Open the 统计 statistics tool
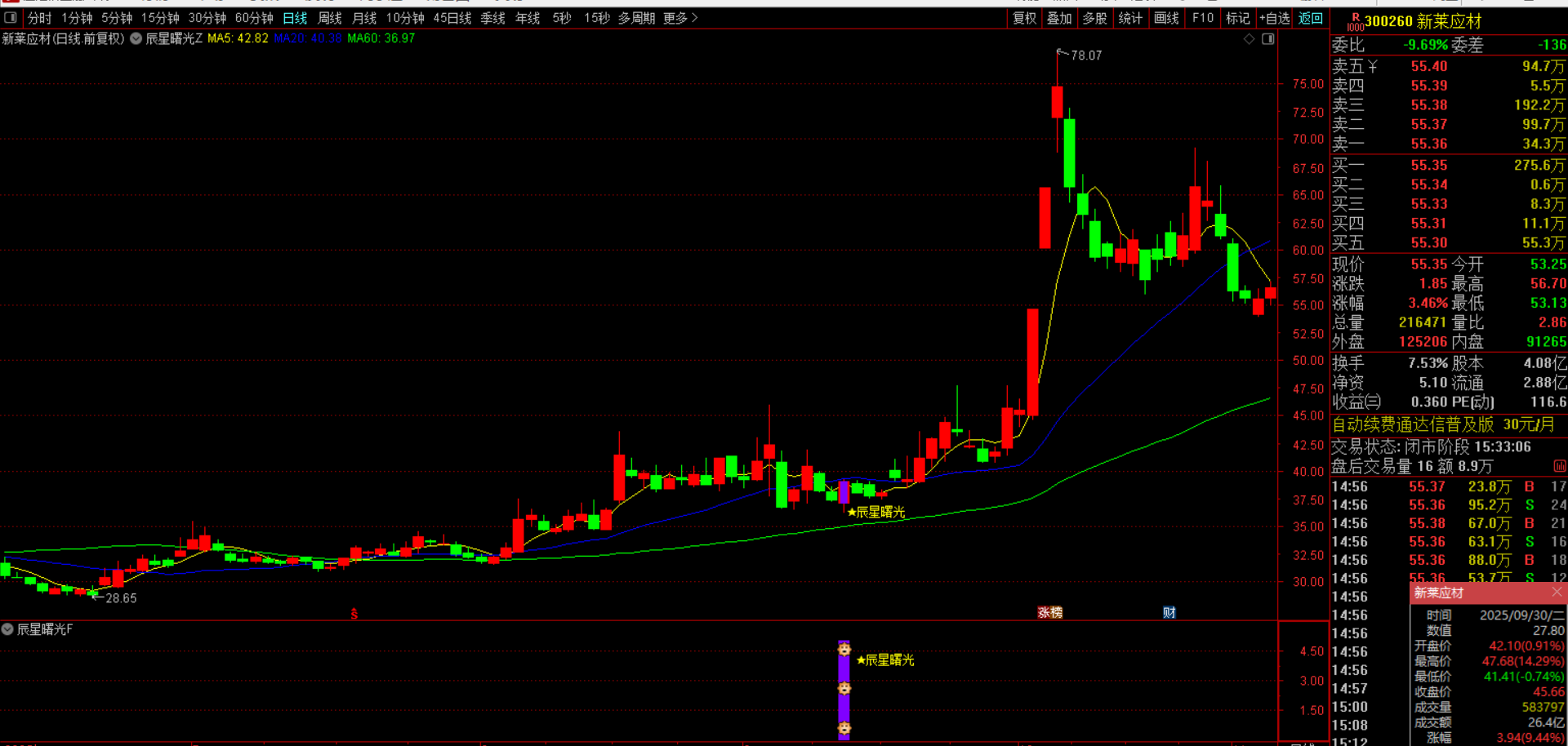Screen dimensions: 1568x746 (x=1130, y=18)
